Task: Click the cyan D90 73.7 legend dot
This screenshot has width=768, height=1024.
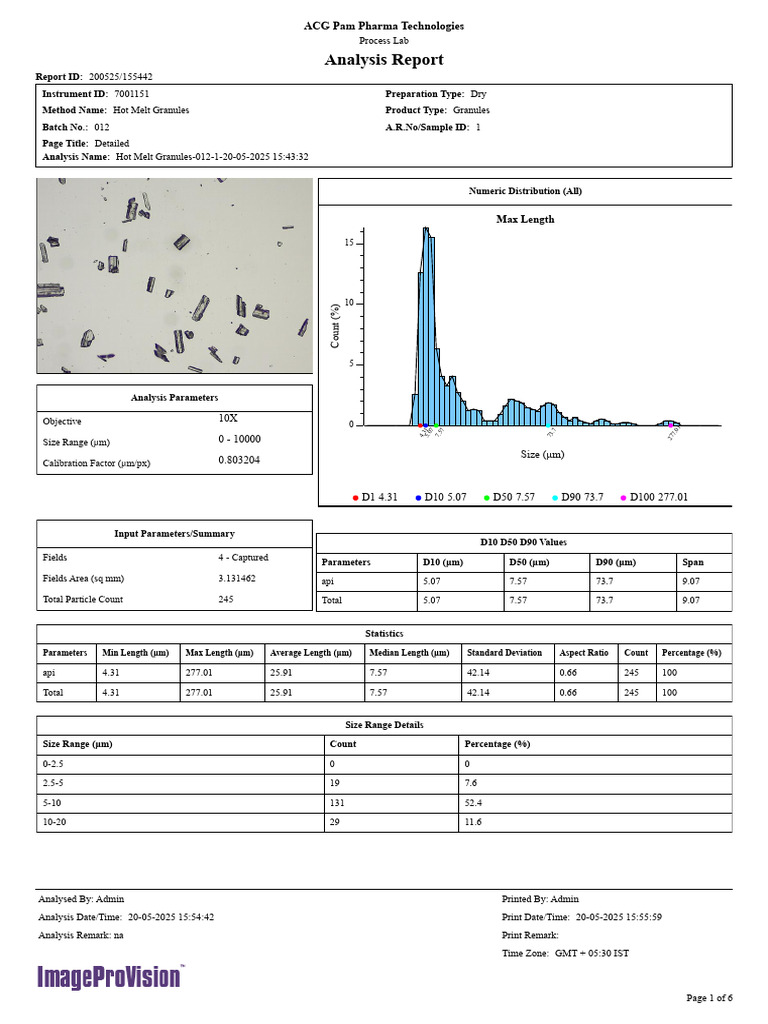Action: coord(555,498)
